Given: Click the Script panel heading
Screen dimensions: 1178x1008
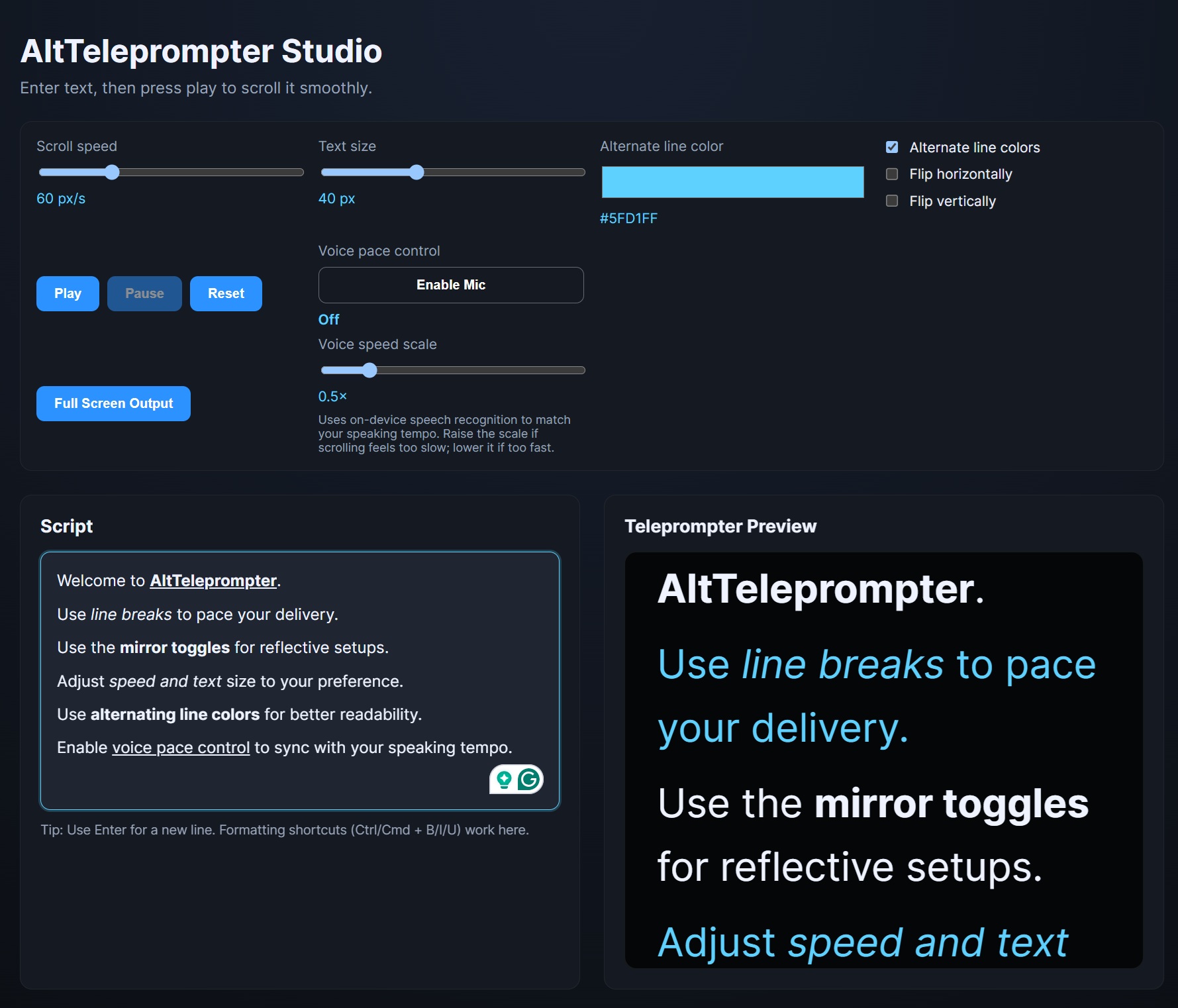Looking at the screenshot, I should pyautogui.click(x=67, y=527).
